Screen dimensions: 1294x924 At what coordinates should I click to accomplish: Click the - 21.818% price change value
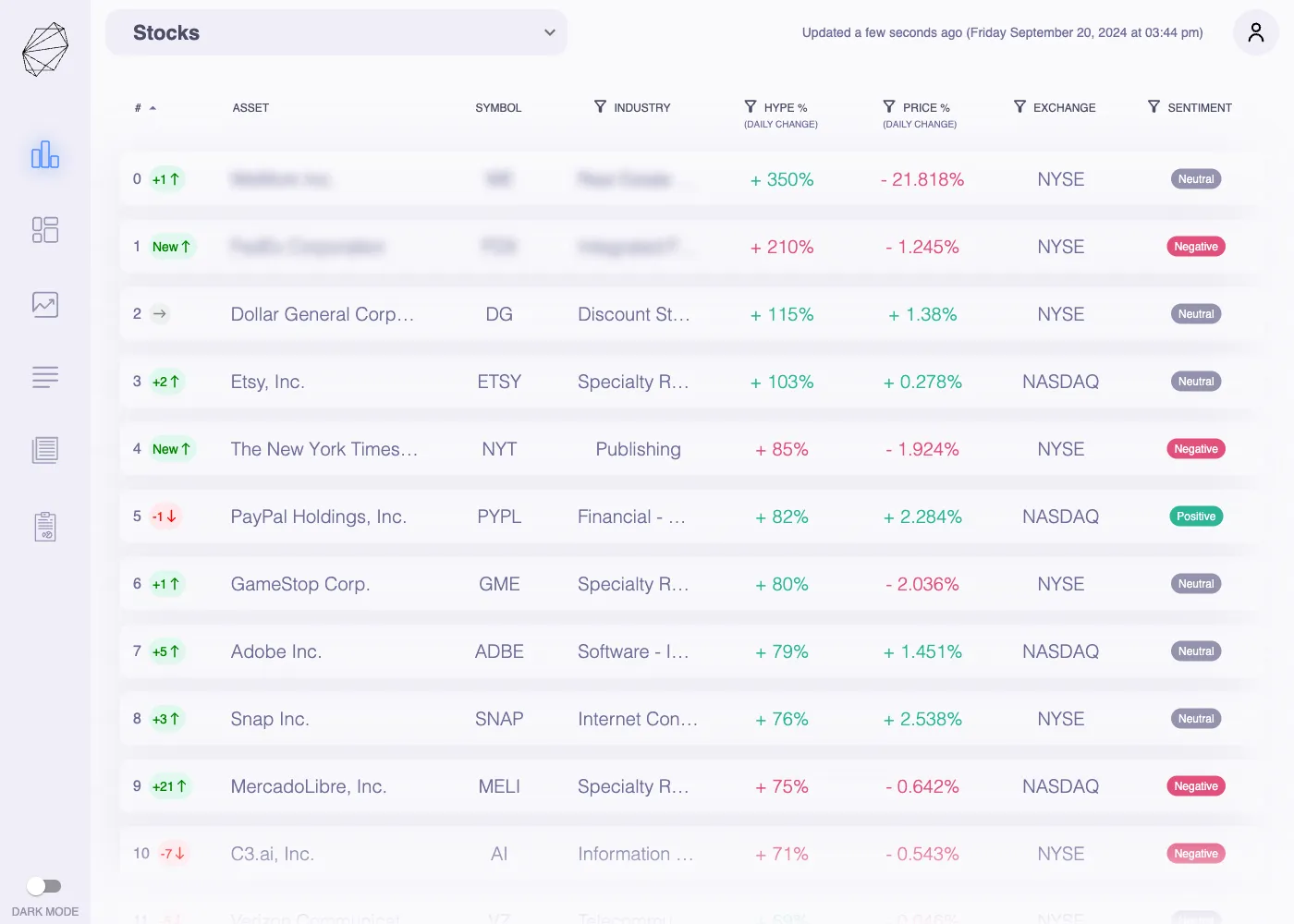tap(922, 179)
